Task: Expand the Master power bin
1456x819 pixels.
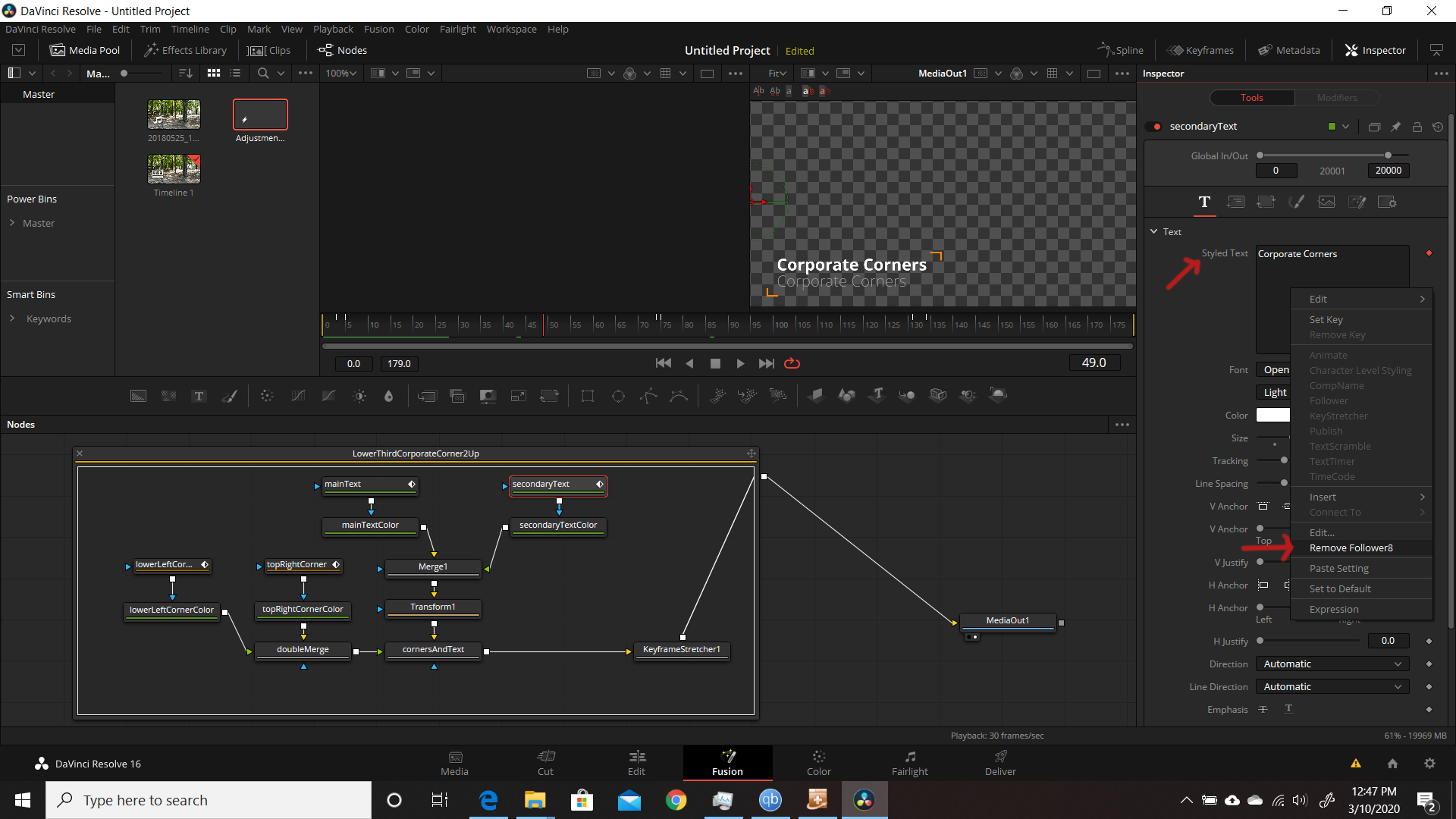Action: point(12,223)
